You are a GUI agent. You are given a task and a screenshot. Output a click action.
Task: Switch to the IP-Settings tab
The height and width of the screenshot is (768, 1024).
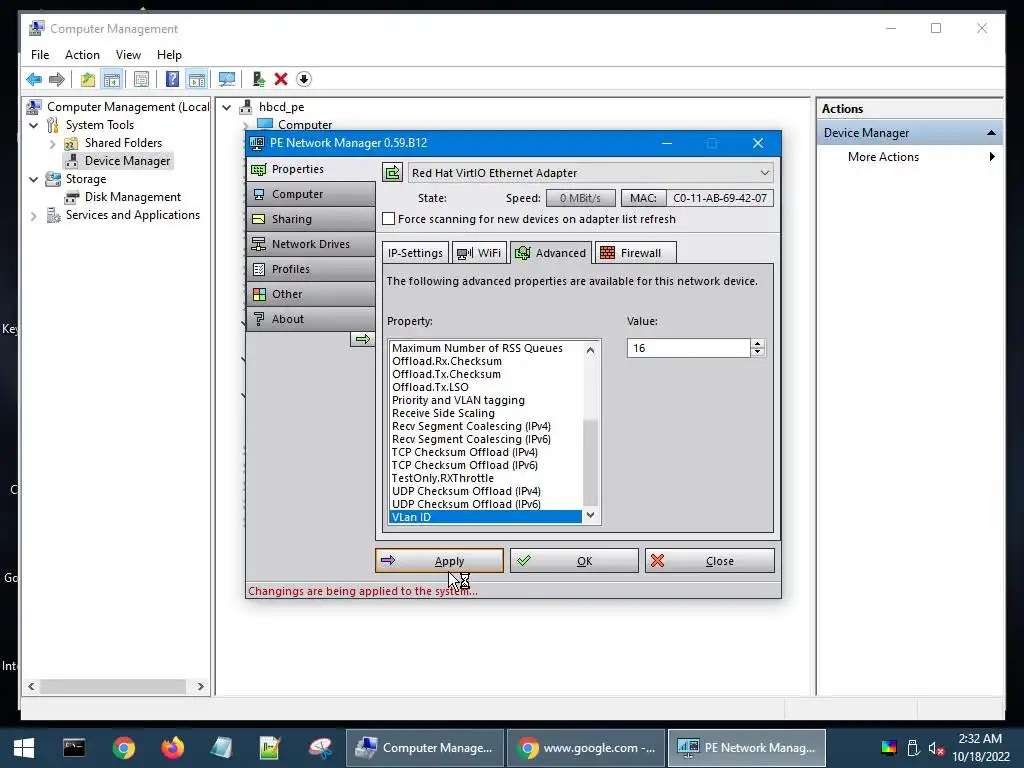pos(415,253)
